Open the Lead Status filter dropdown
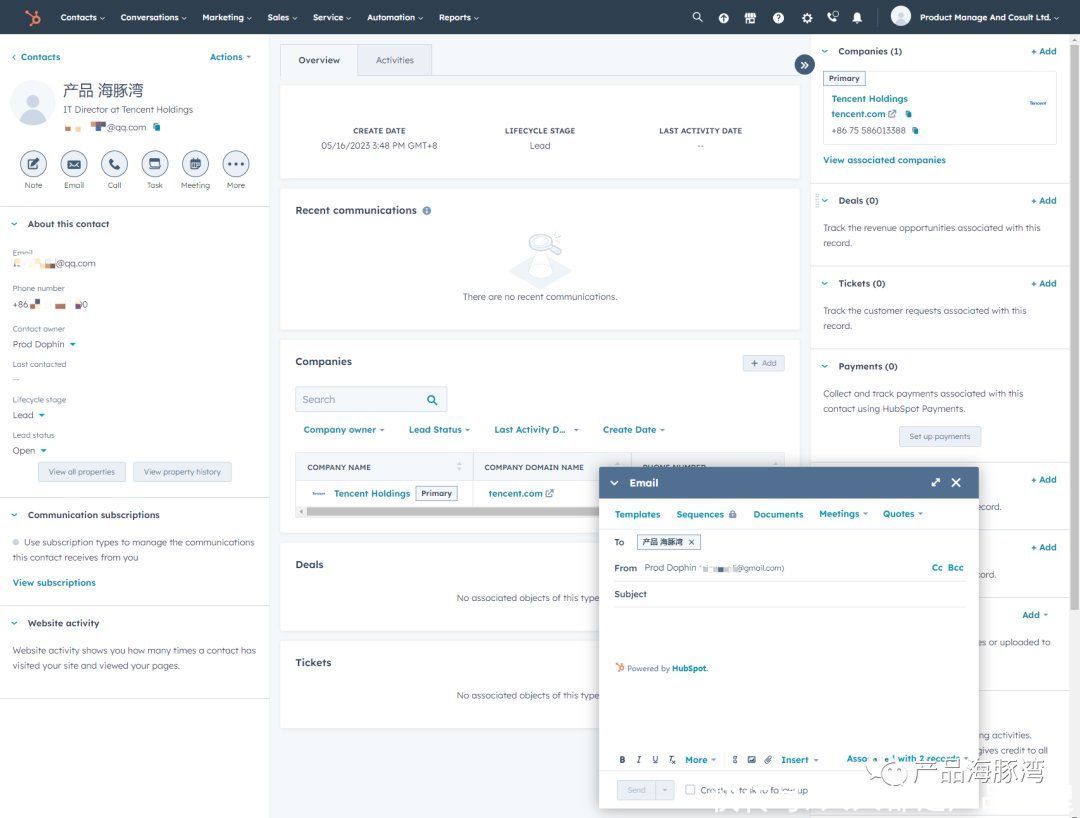Screen dimensions: 1080x818 click(x=439, y=430)
